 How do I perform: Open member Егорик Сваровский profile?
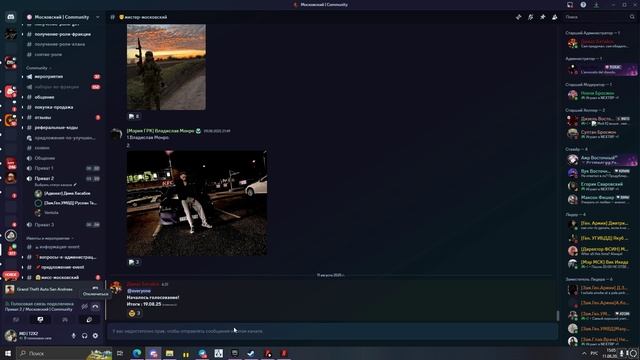[x=600, y=186]
